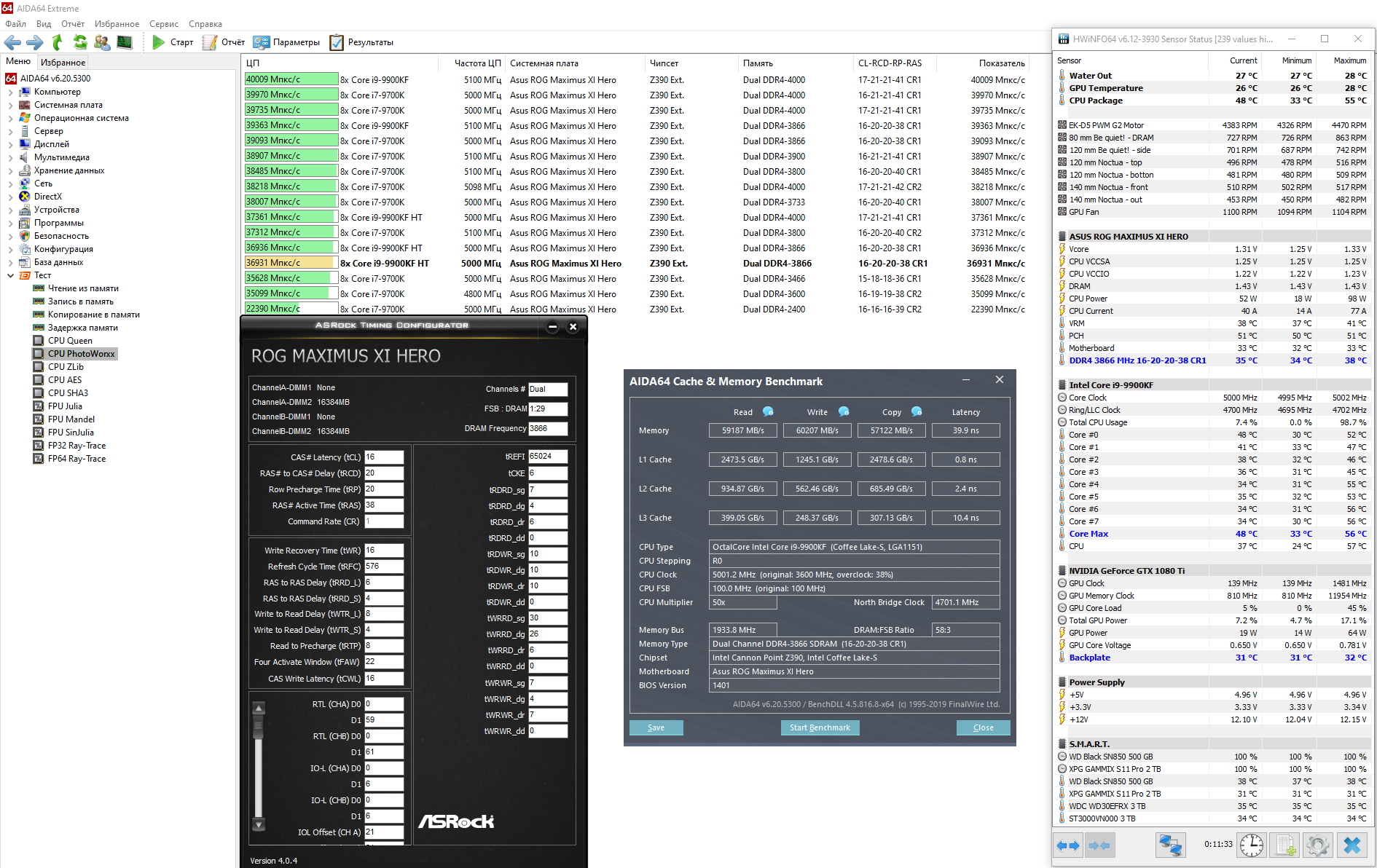This screenshot has height=868, width=1377.
Task: Click the DRAM Frequency field
Action: 548,429
